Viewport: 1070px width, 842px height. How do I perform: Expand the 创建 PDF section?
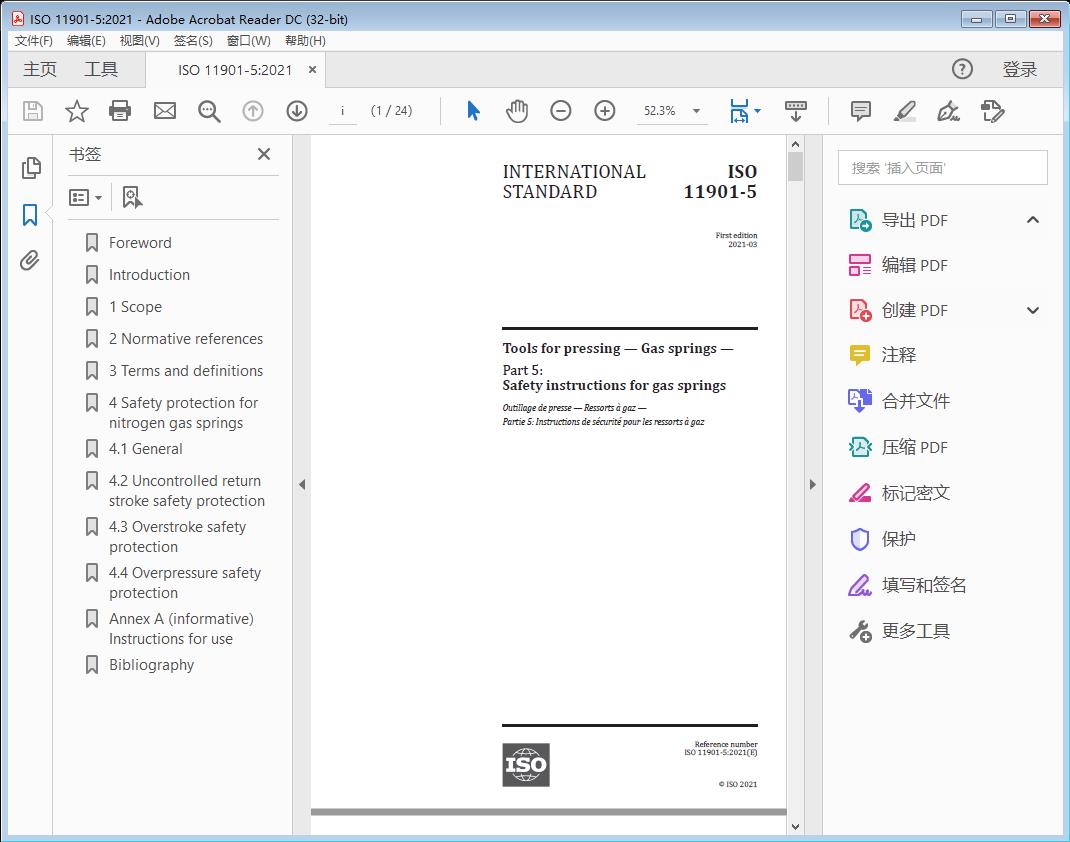tap(1033, 310)
